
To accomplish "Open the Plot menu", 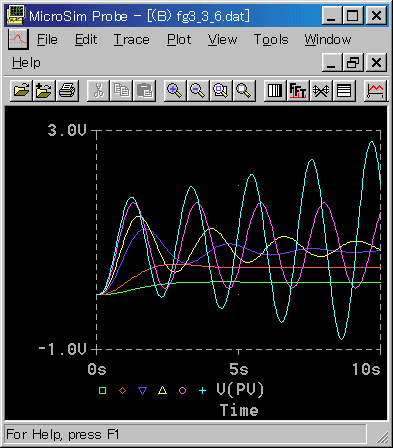I will (x=179, y=40).
